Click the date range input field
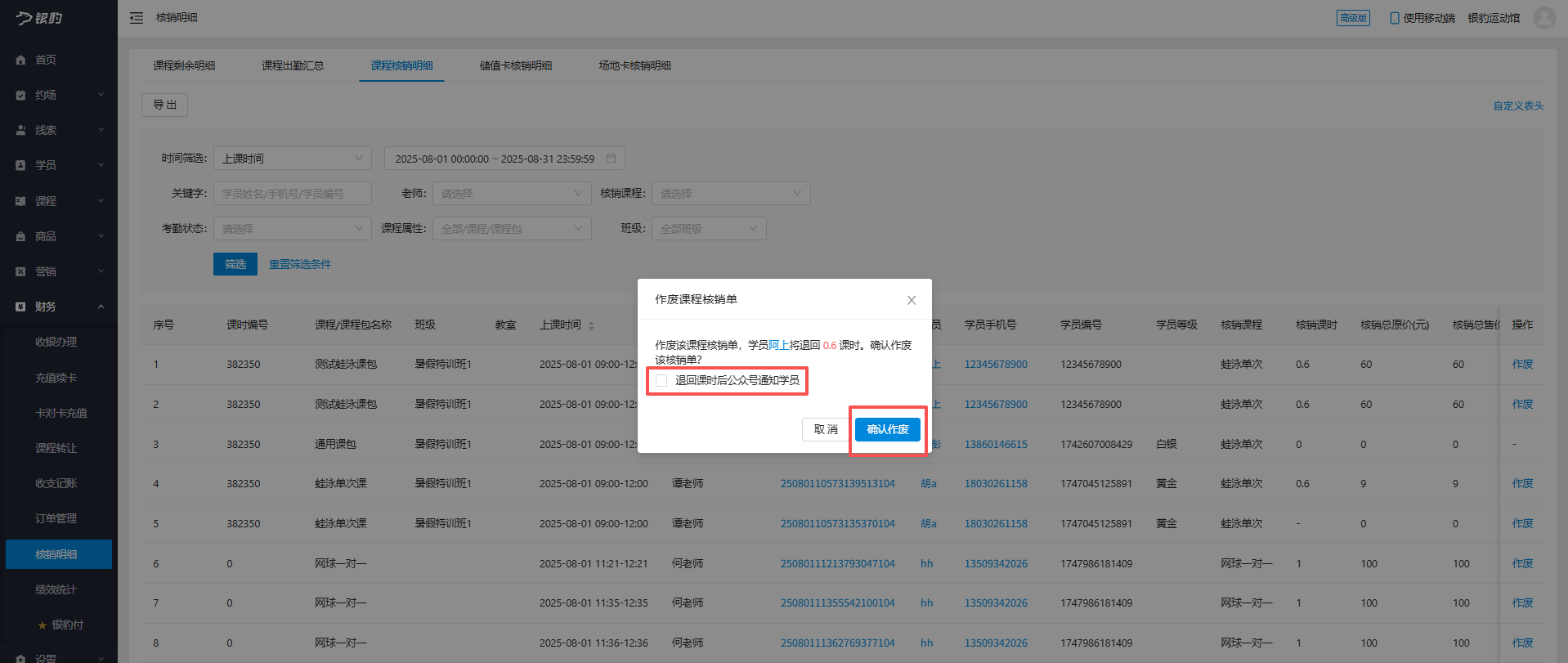This screenshot has width=1568, height=663. pos(504,159)
